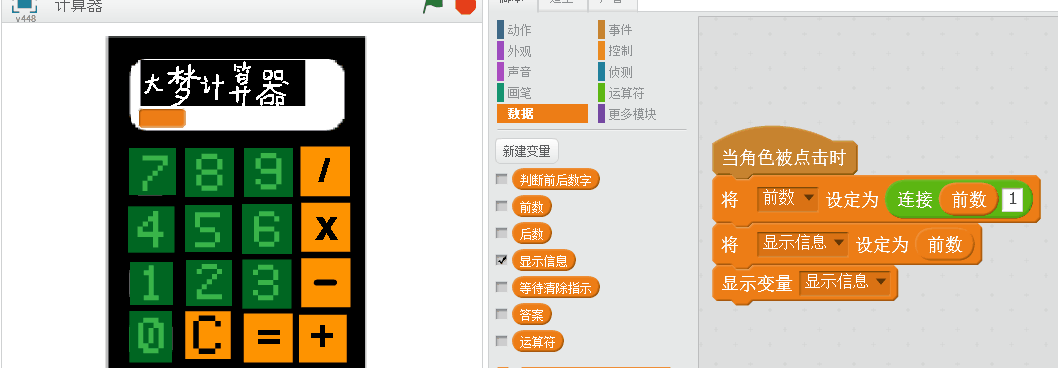Click the 前数 variable block in palette
This screenshot has width=1058, height=368.
[x=532, y=207]
